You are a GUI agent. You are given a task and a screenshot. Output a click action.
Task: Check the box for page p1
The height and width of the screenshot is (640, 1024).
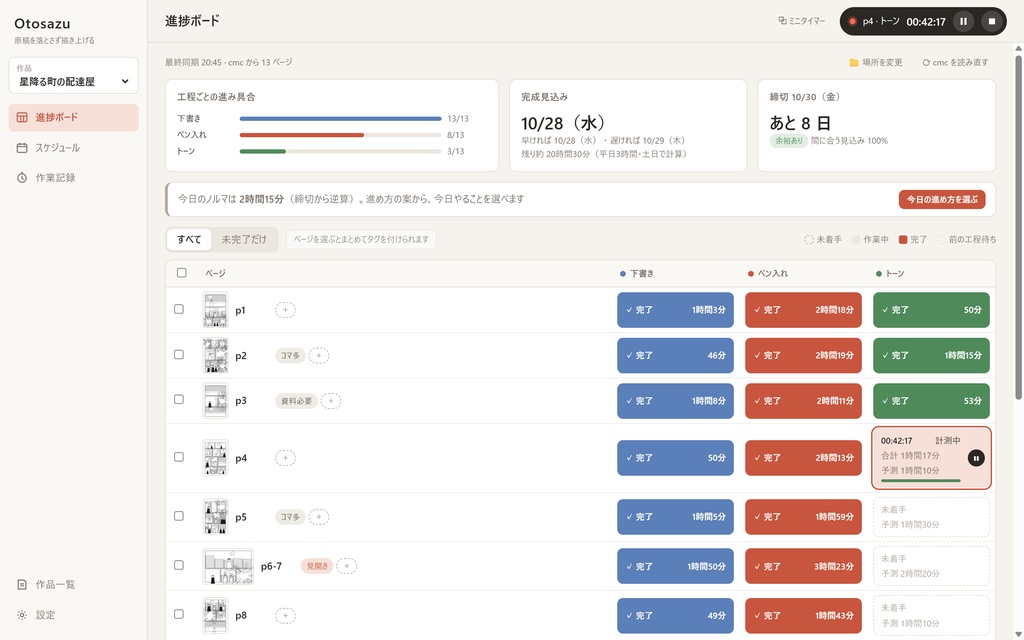coord(179,310)
